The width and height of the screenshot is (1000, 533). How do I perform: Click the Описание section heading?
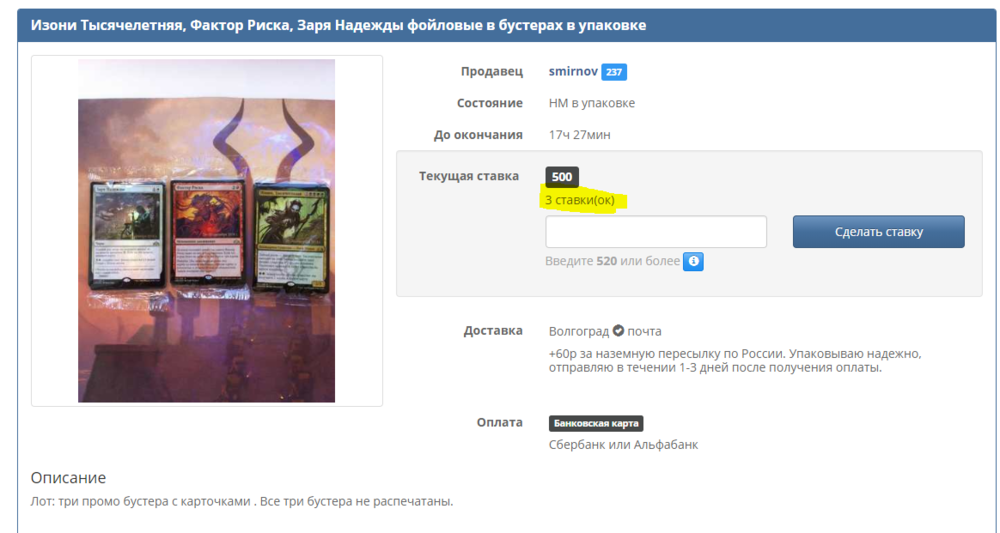click(68, 478)
